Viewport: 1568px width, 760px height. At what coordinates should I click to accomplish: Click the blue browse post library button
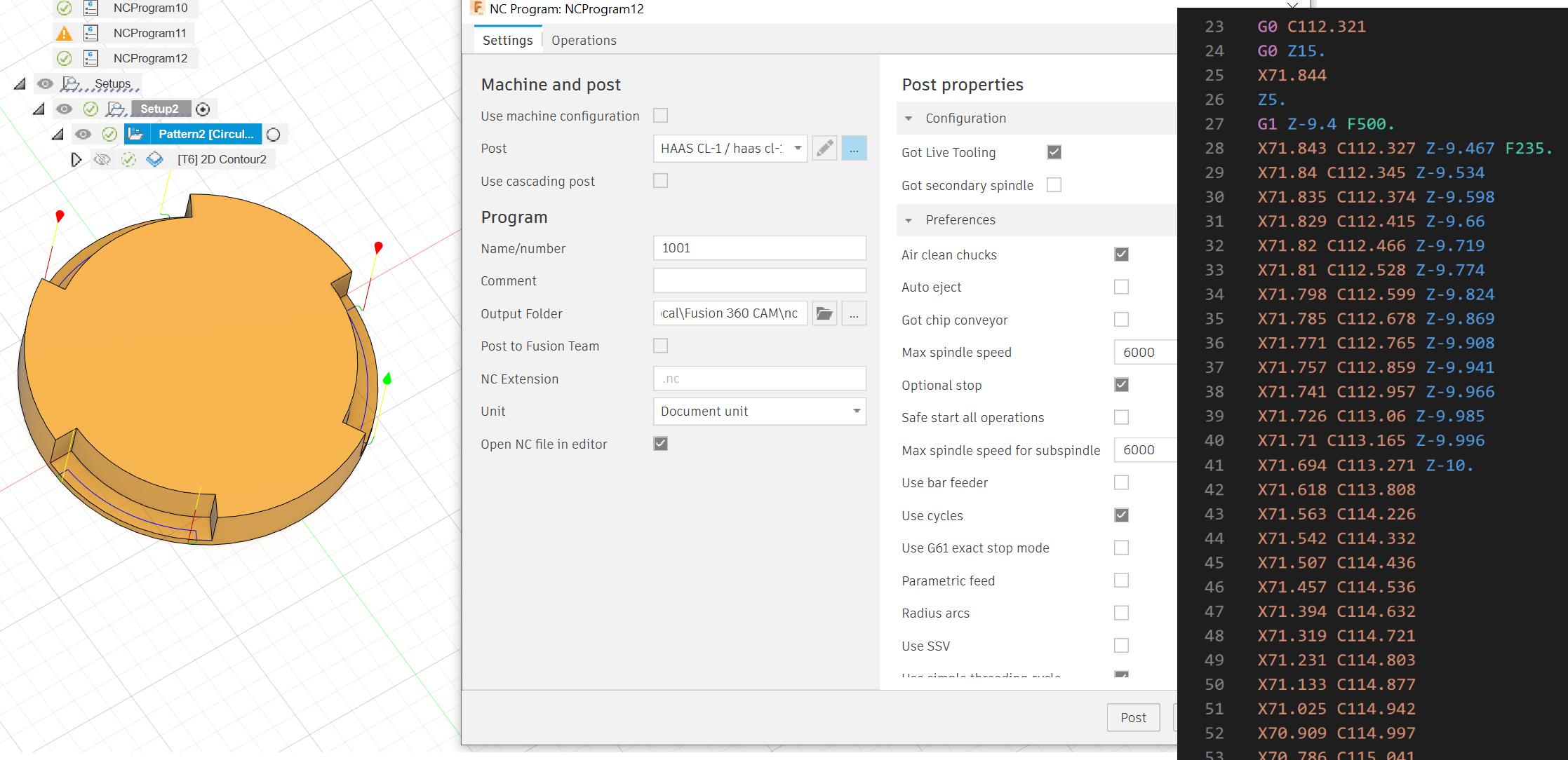pos(854,149)
